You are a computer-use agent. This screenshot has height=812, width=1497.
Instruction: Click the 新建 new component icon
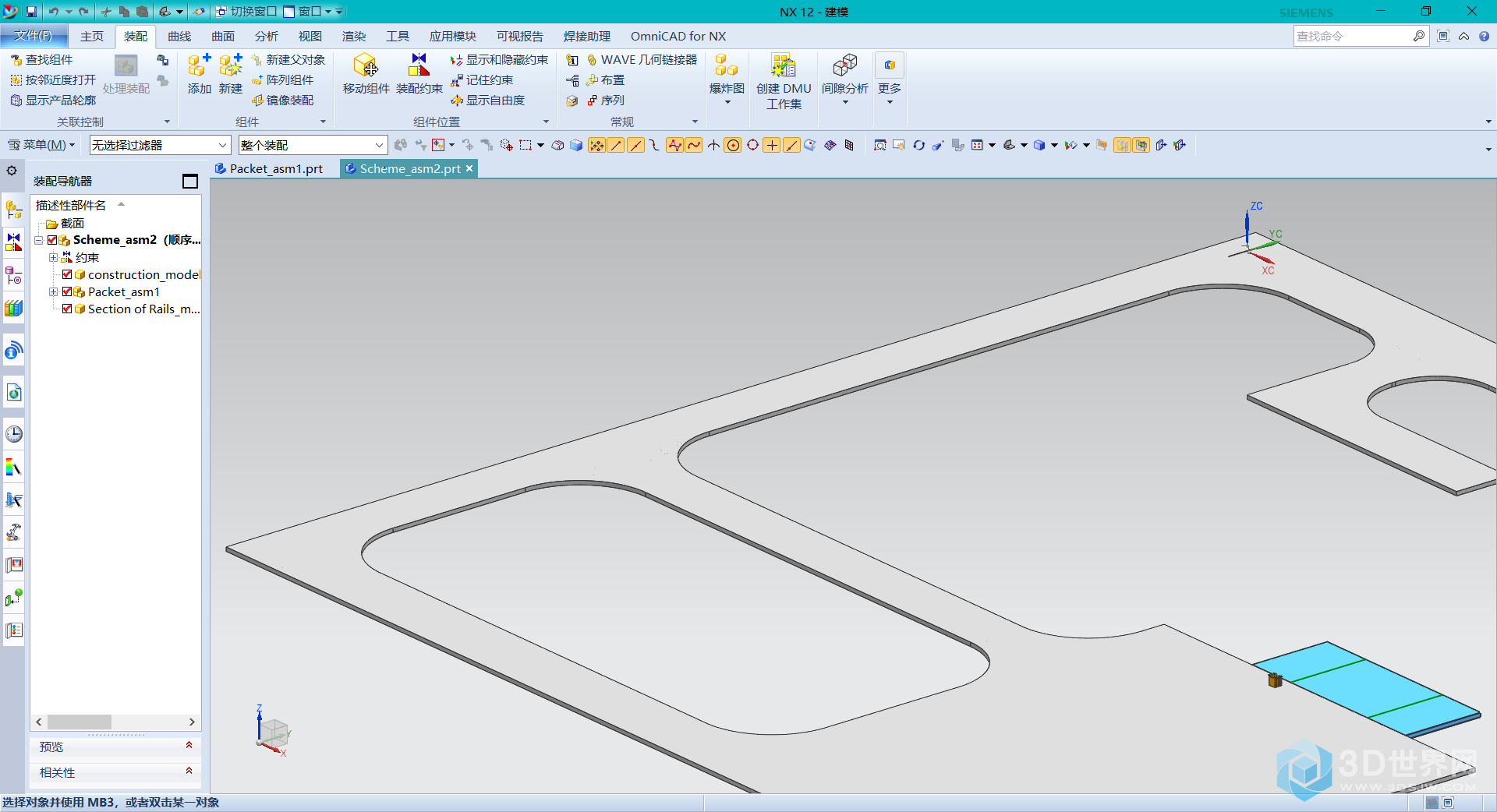[x=230, y=65]
